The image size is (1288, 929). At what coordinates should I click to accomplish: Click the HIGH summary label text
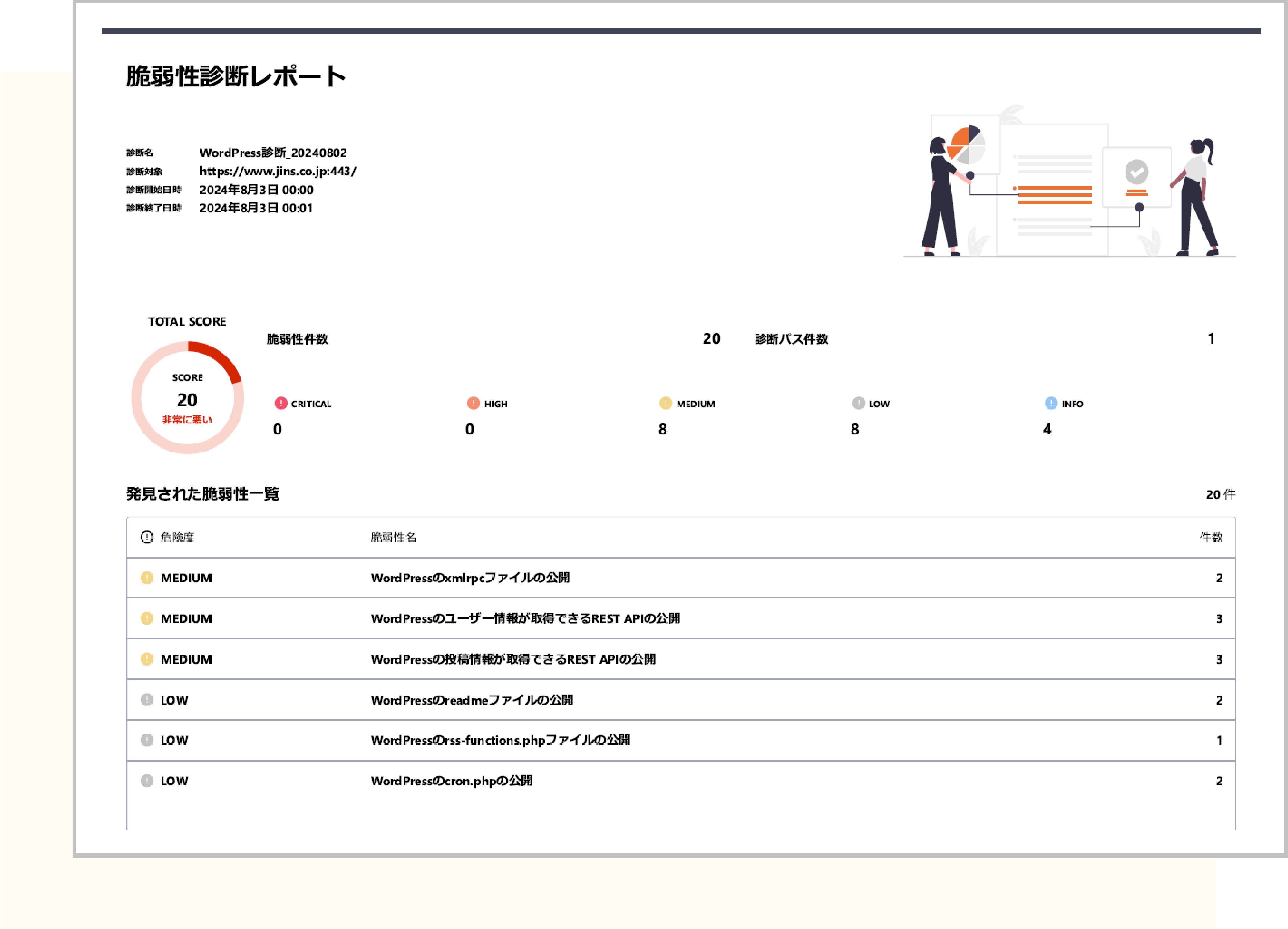tap(496, 404)
